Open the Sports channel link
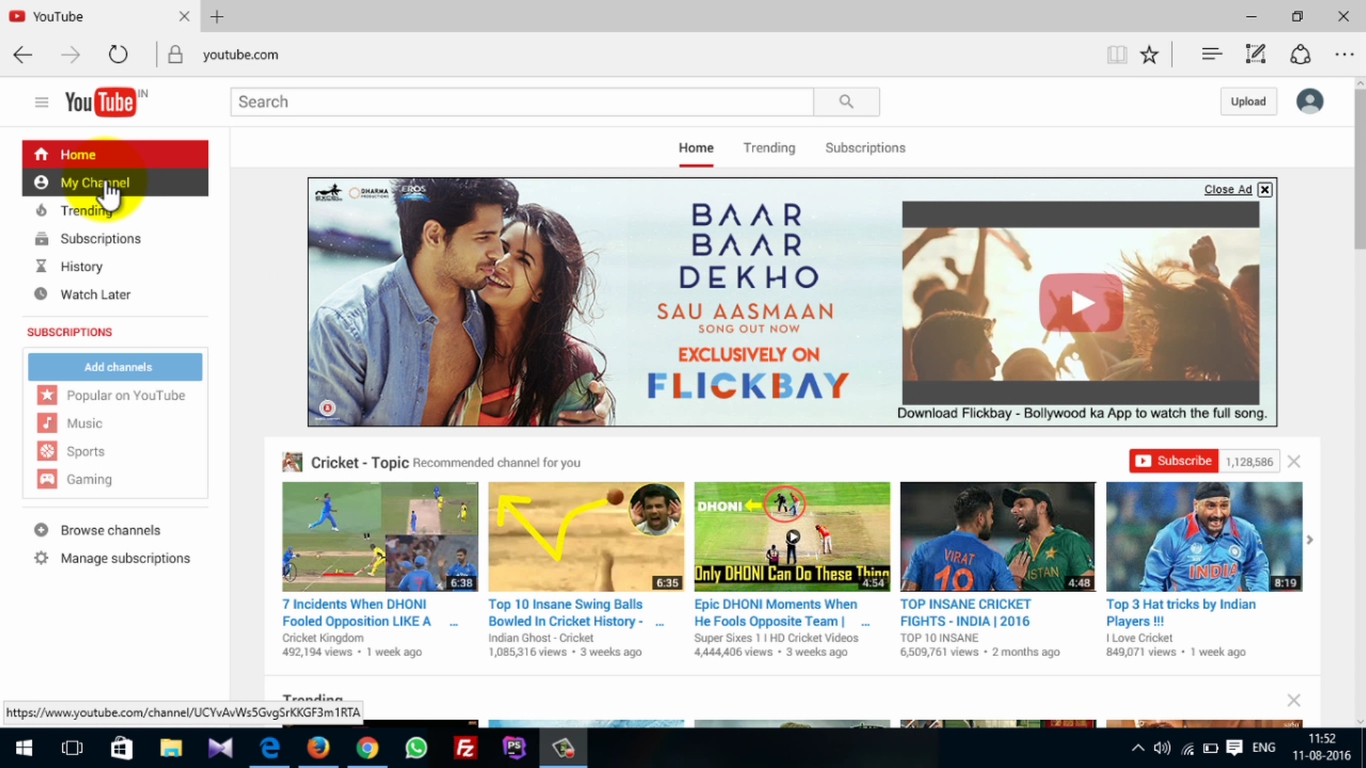Screen dimensions: 1366x768 click(x=85, y=451)
